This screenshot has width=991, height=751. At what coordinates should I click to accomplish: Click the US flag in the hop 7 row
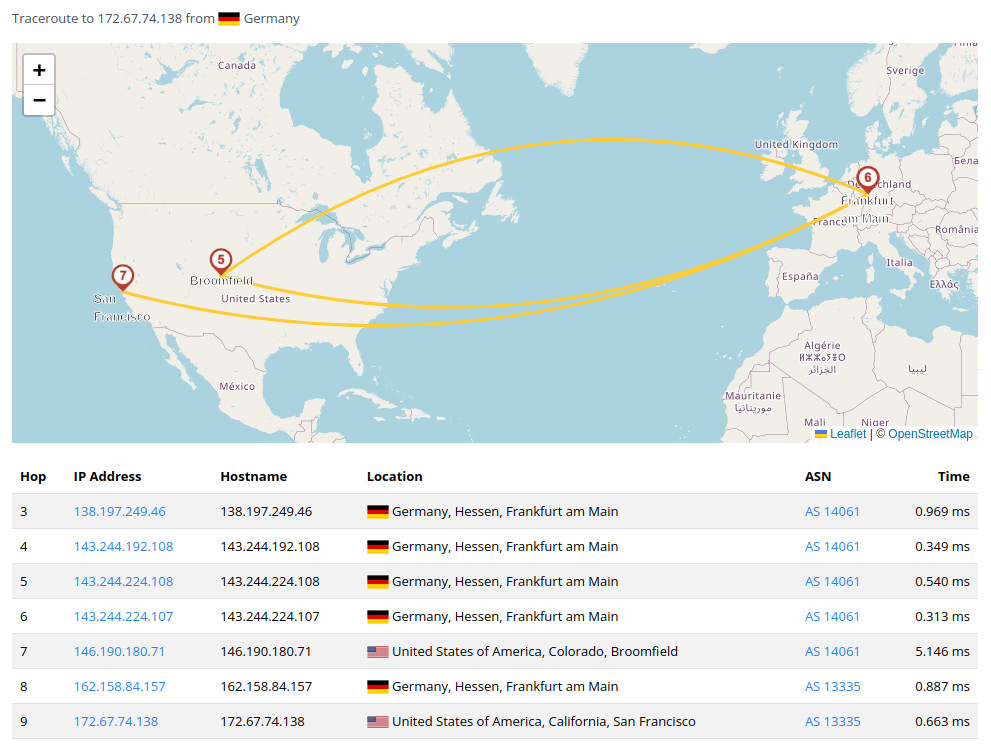pos(377,651)
